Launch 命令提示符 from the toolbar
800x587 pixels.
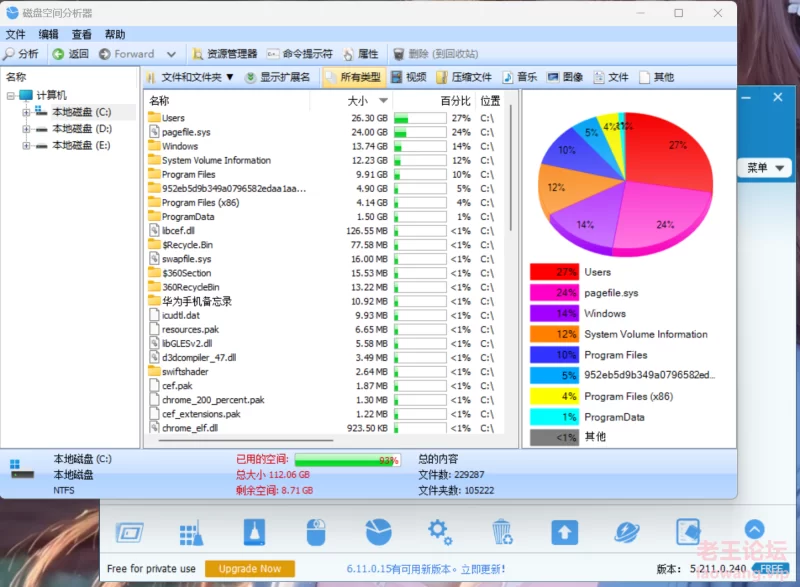299,54
